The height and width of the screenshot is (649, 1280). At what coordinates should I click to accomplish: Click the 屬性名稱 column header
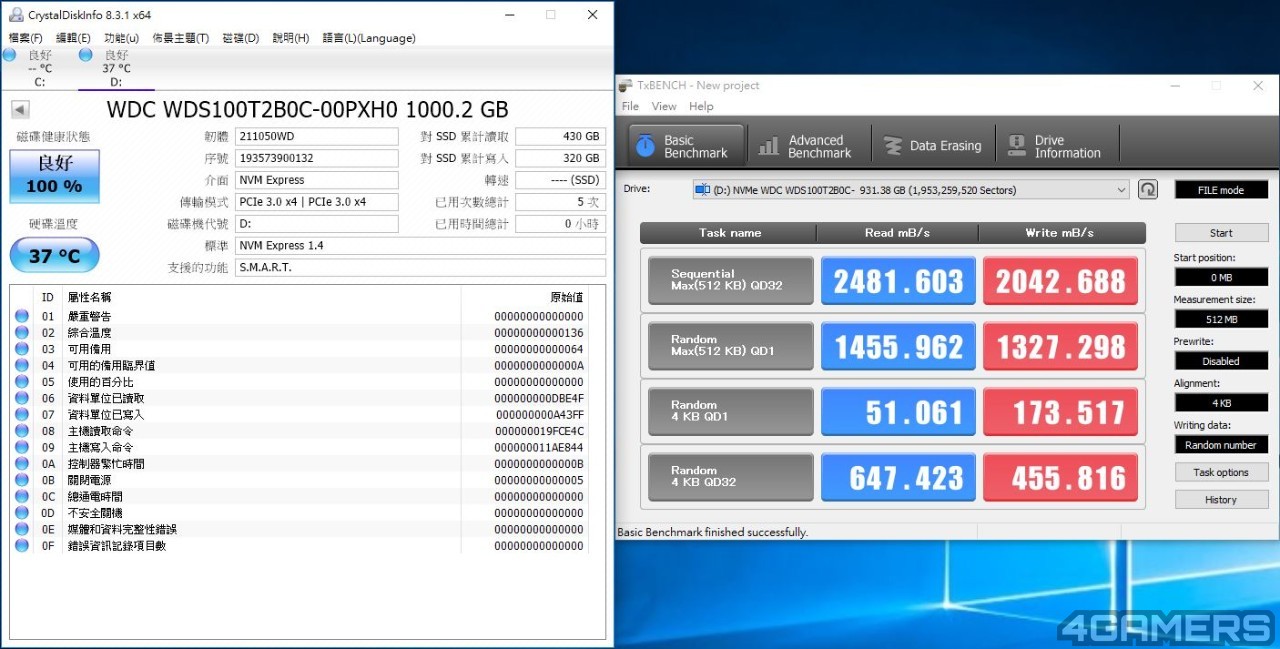[x=90, y=297]
